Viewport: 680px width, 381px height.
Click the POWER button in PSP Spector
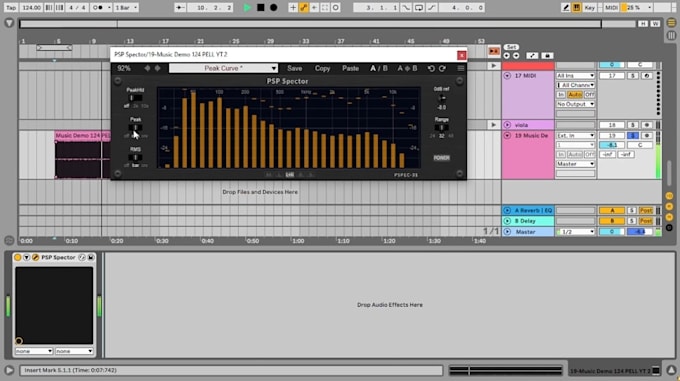click(441, 158)
